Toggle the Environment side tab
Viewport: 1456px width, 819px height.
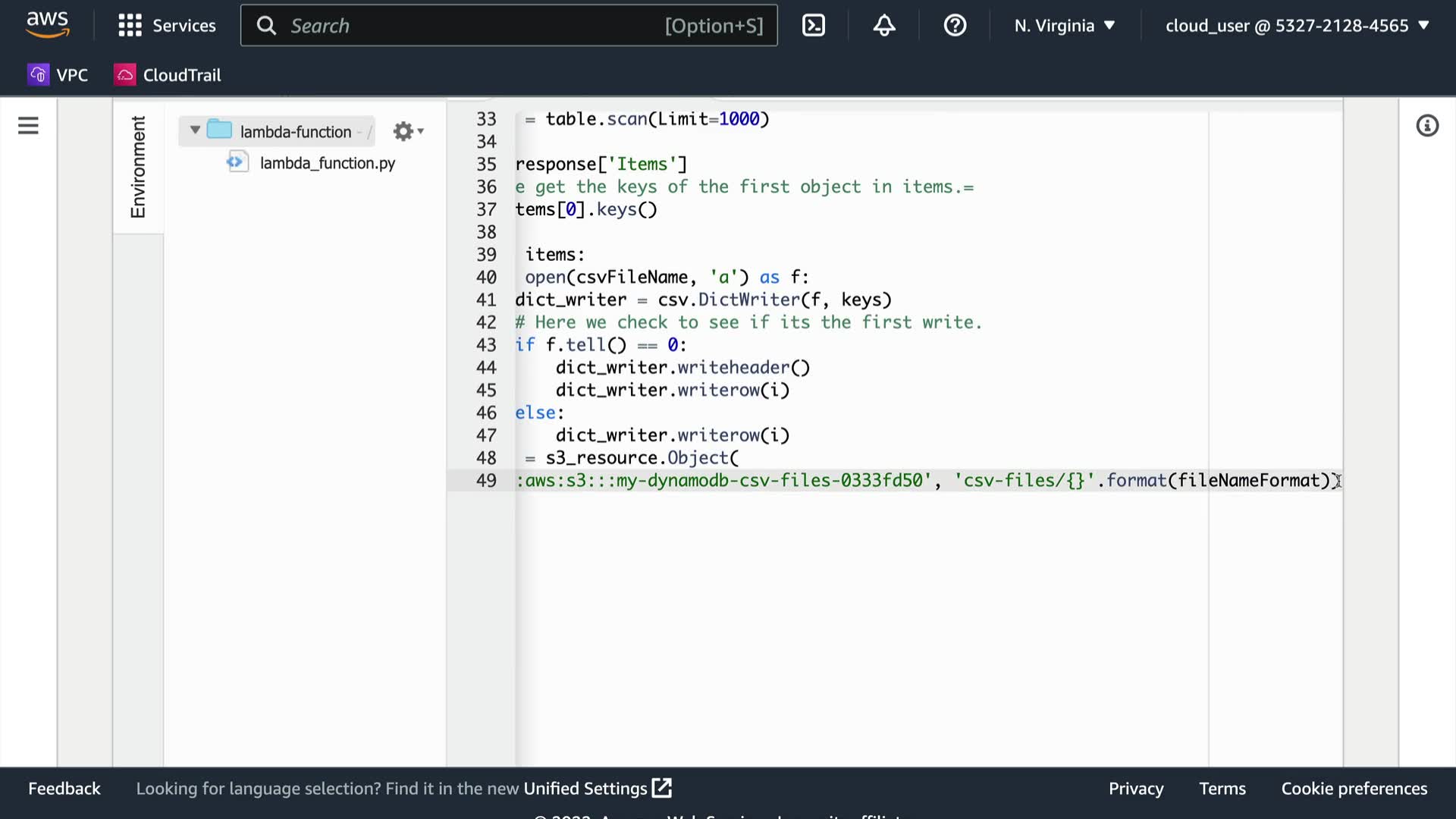coord(138,167)
